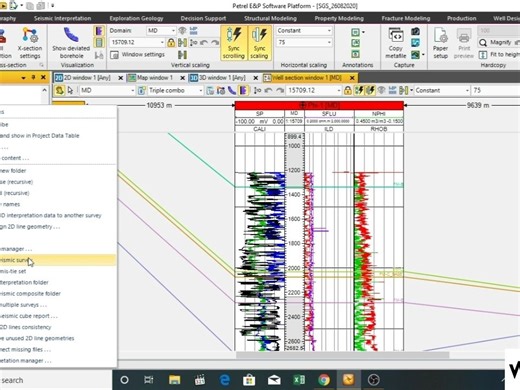Screen dimensions: 520x390
Task: Open Window settings
Action: (137, 54)
